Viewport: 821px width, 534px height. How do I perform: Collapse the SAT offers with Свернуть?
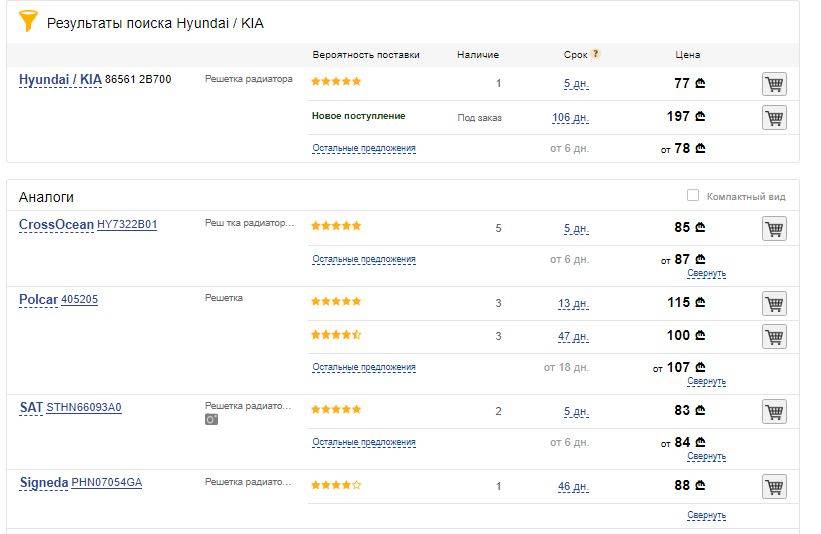tap(706, 457)
